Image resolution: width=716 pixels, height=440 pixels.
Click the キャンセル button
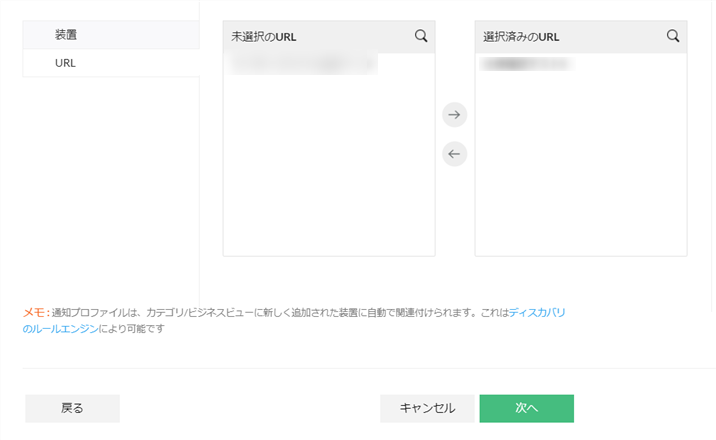point(427,408)
